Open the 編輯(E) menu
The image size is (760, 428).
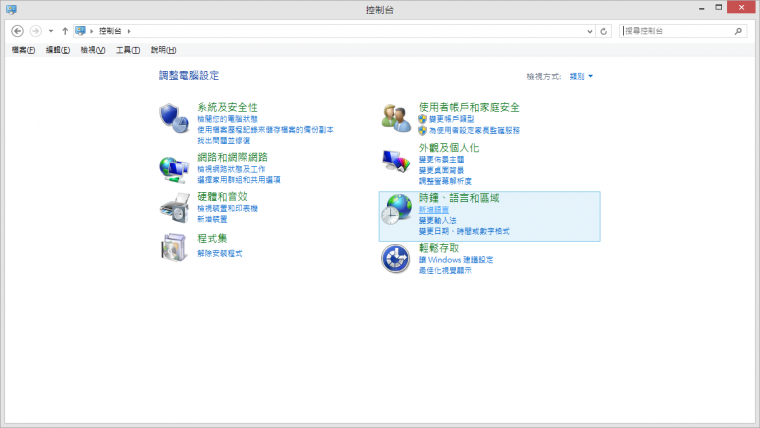click(58, 50)
